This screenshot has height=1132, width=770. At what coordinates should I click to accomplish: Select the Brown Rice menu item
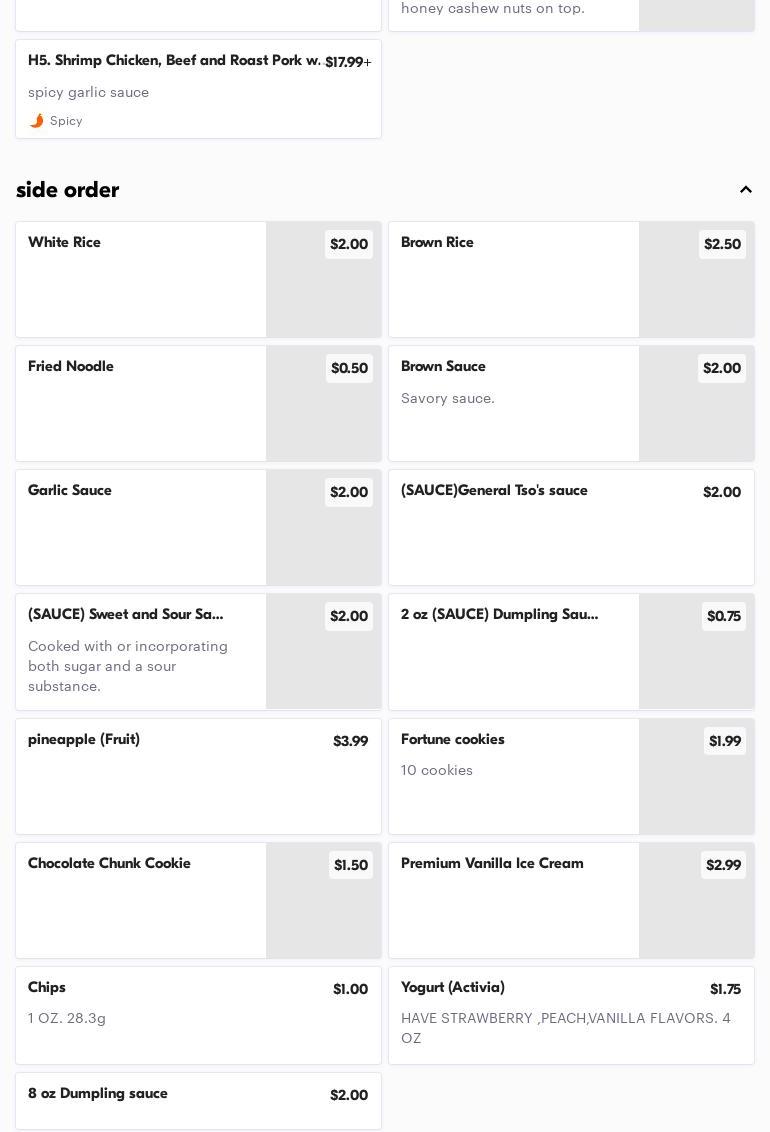(572, 279)
